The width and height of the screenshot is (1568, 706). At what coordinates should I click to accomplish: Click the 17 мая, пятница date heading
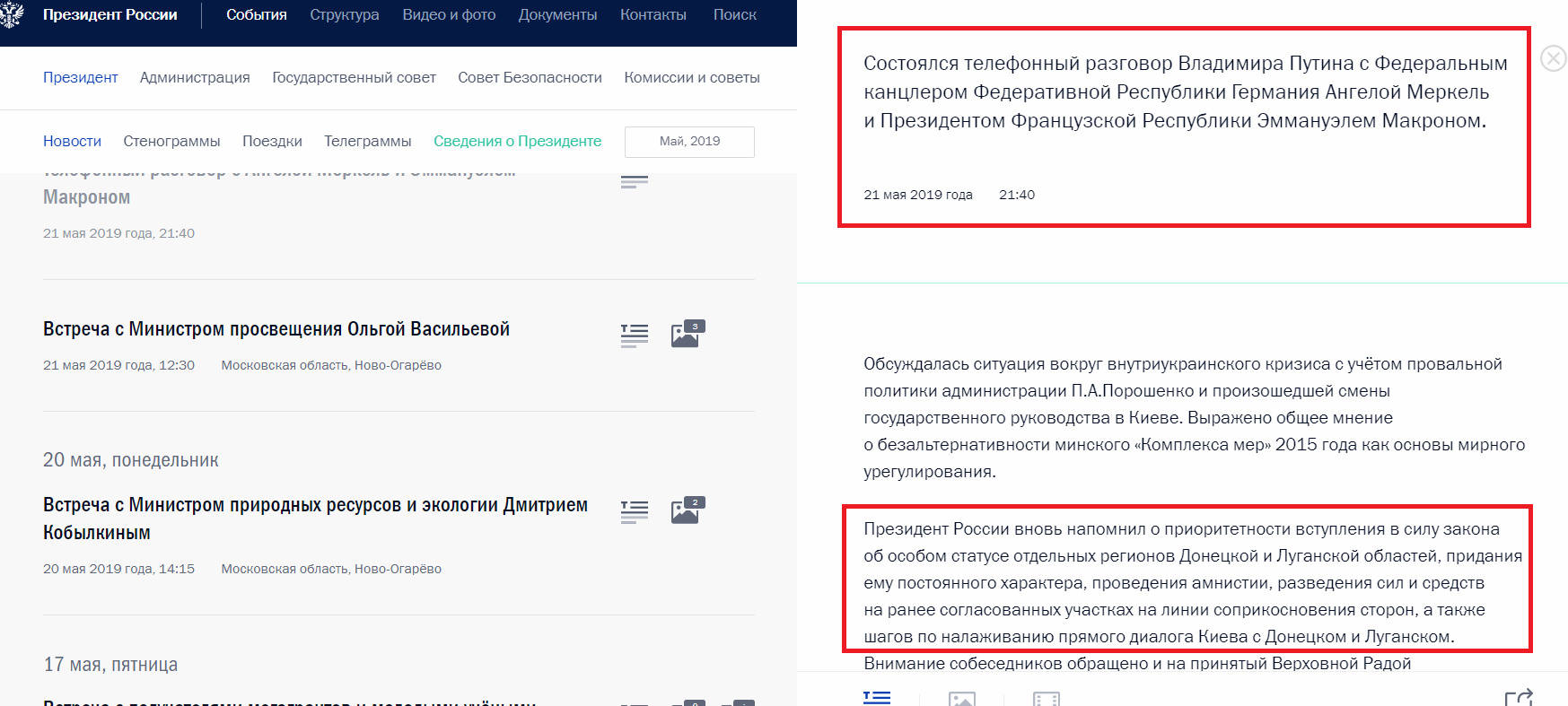110,665
